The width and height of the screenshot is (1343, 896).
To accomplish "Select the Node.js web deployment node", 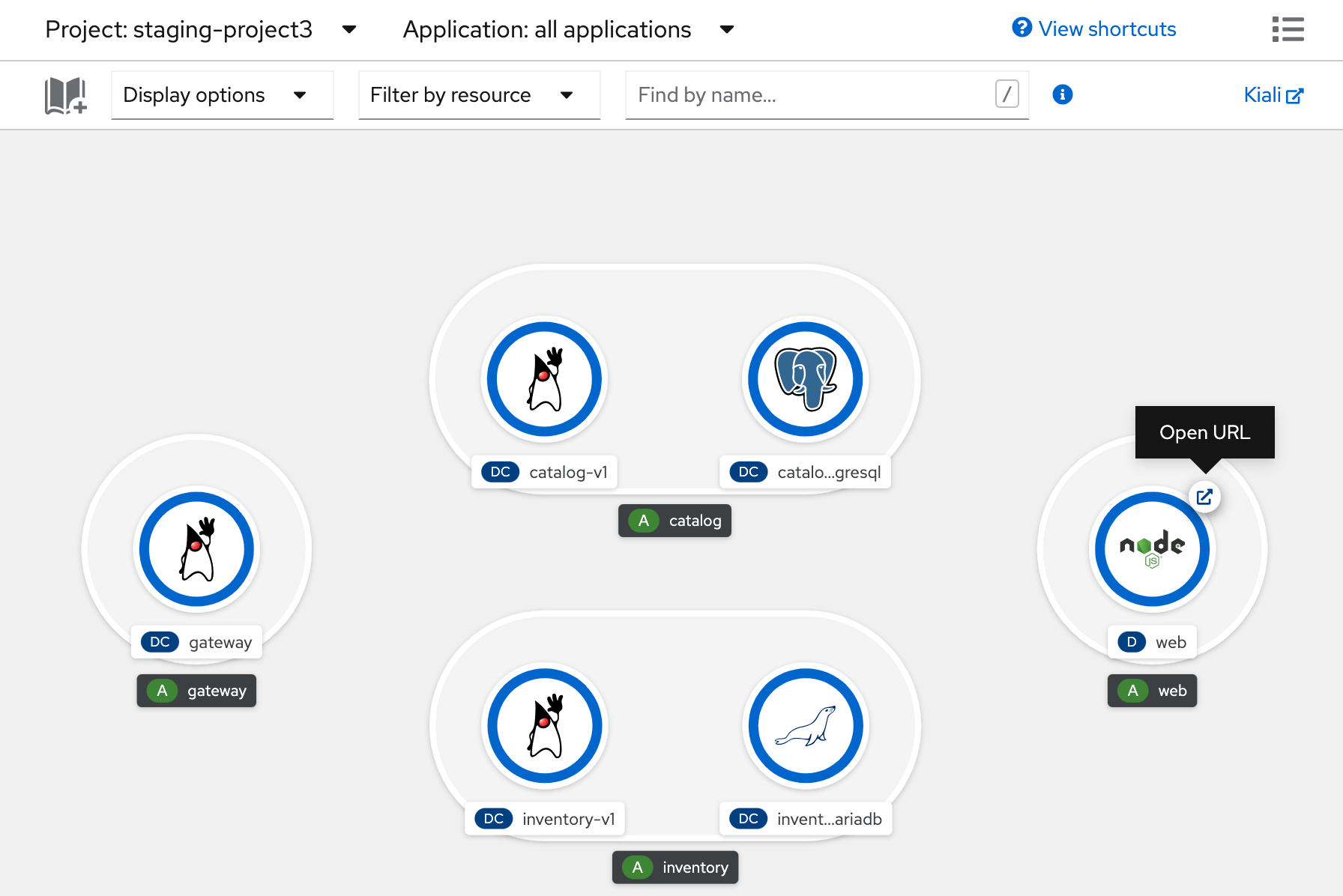I will (1152, 548).
